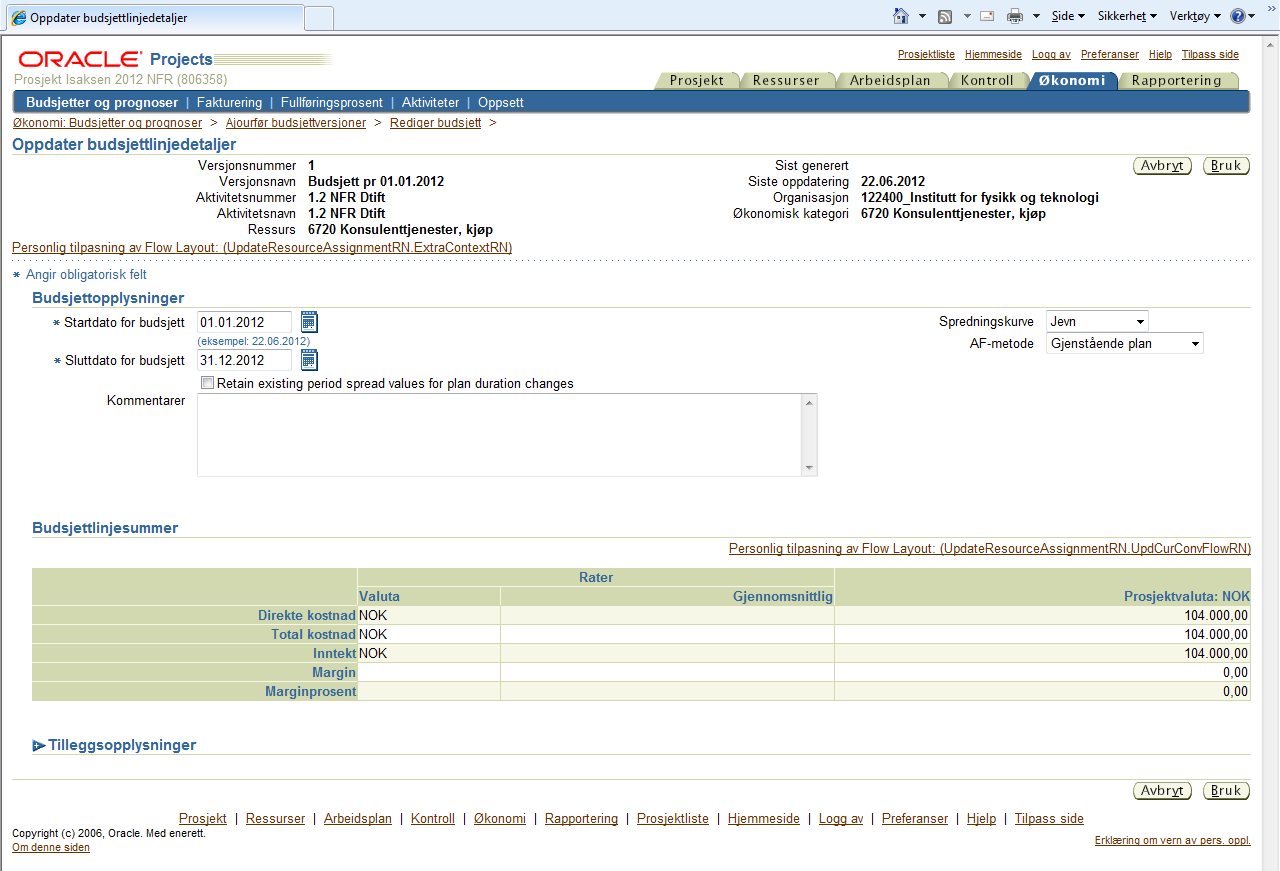This screenshot has width=1280, height=871.
Task: Switch to the Rapportering tab
Action: point(1177,81)
